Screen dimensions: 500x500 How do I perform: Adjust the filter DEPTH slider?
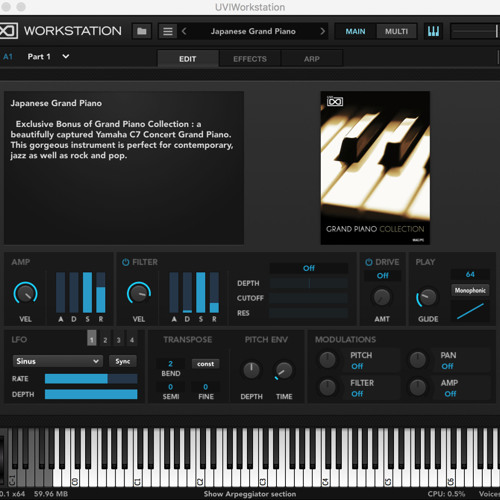point(309,283)
